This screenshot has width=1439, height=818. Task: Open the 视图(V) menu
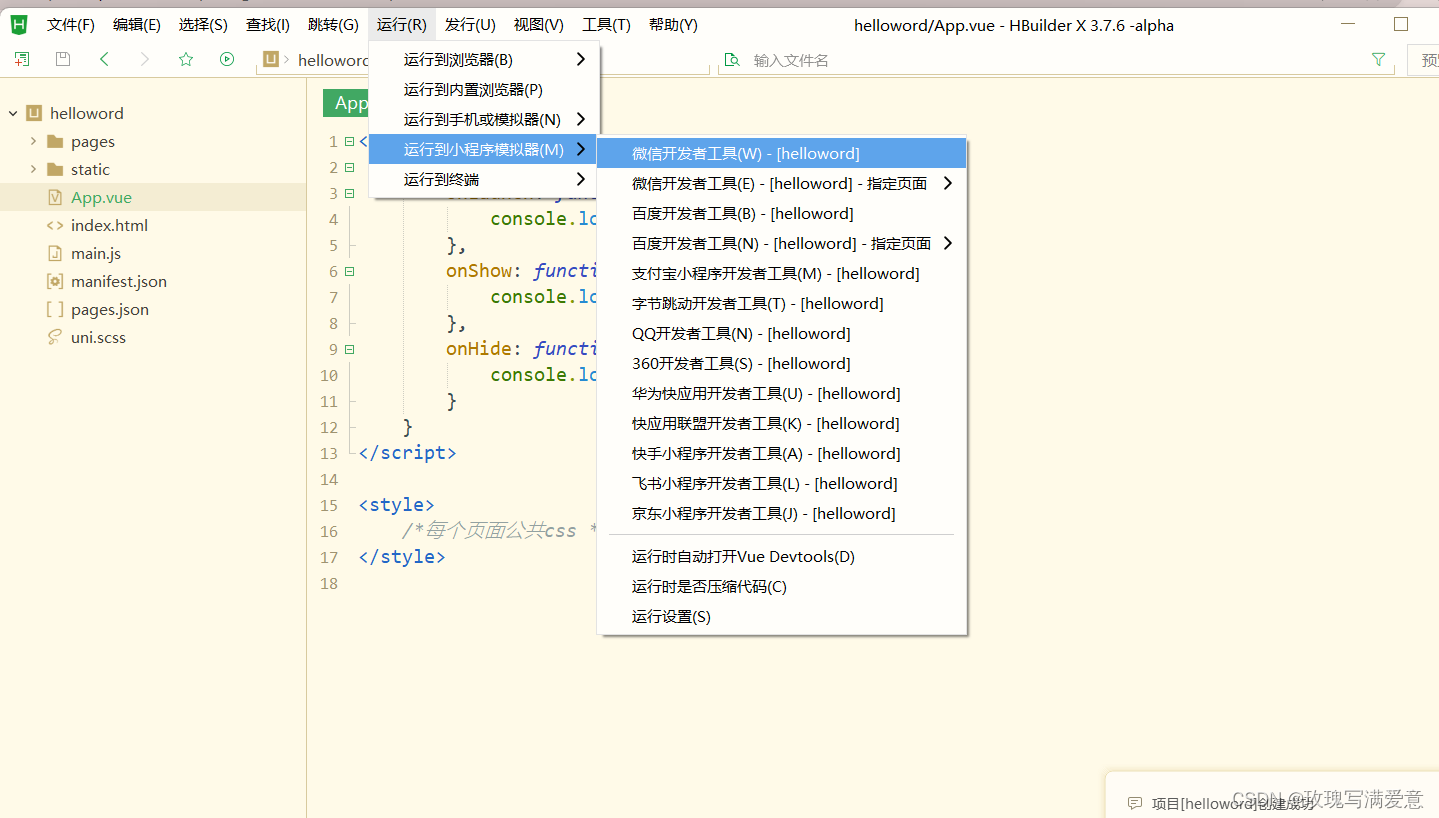click(x=539, y=25)
